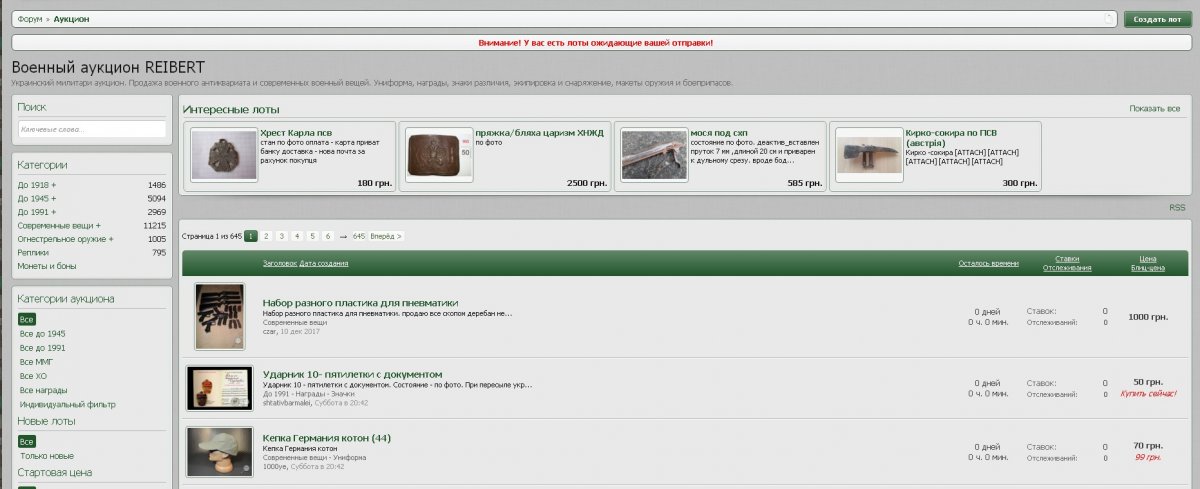Open the Монеты и боны category
Viewport: 1200px width, 489px height.
coord(47,266)
